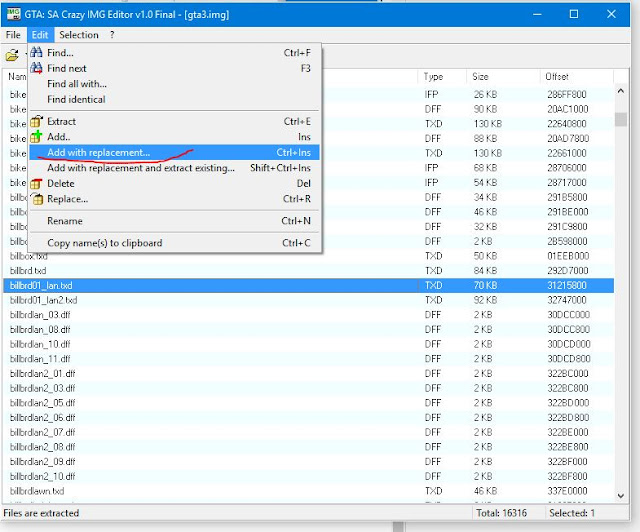
Task: Click the green plus icon beside Add..
Action: (36, 136)
